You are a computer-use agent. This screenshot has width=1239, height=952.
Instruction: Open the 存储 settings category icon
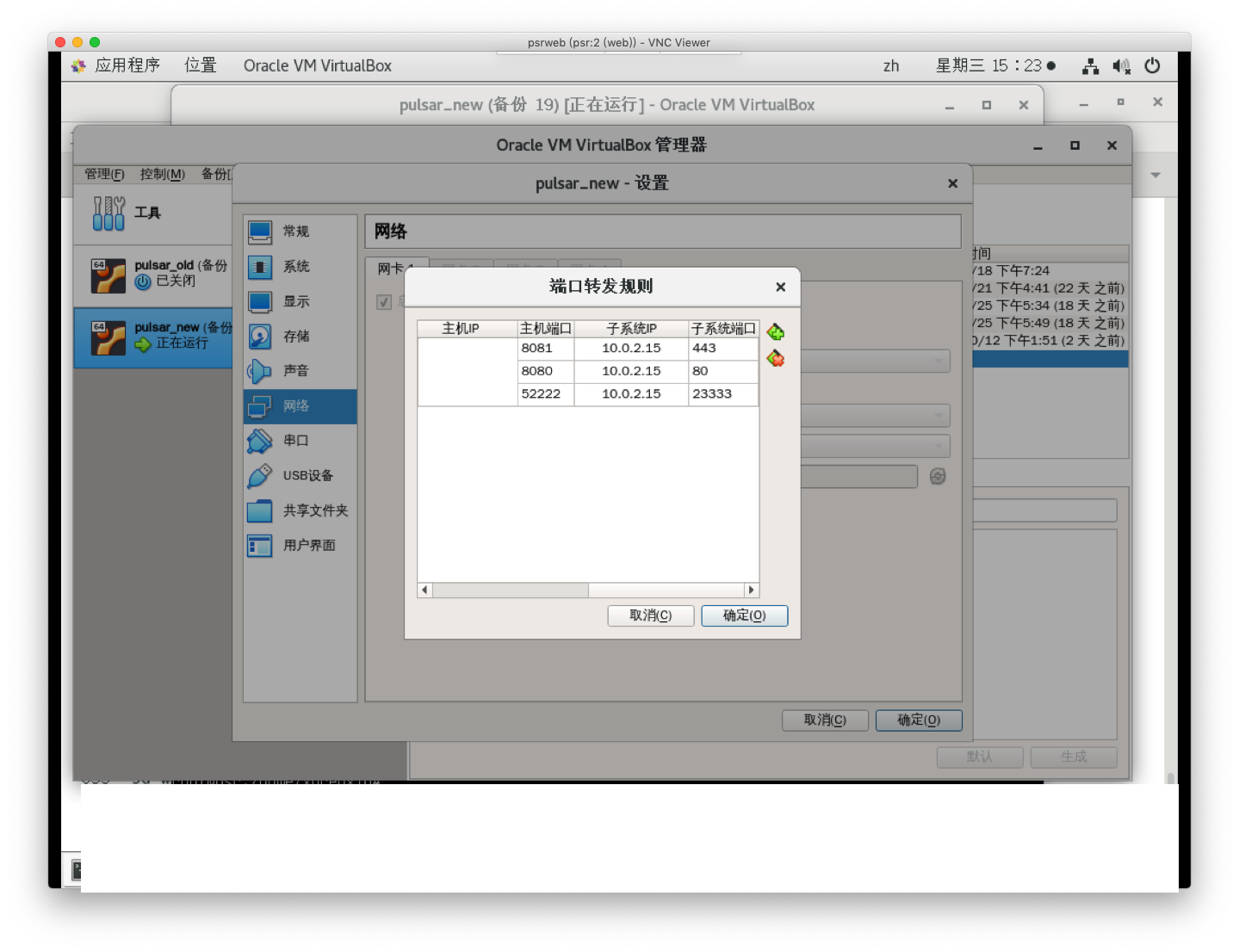click(x=260, y=337)
